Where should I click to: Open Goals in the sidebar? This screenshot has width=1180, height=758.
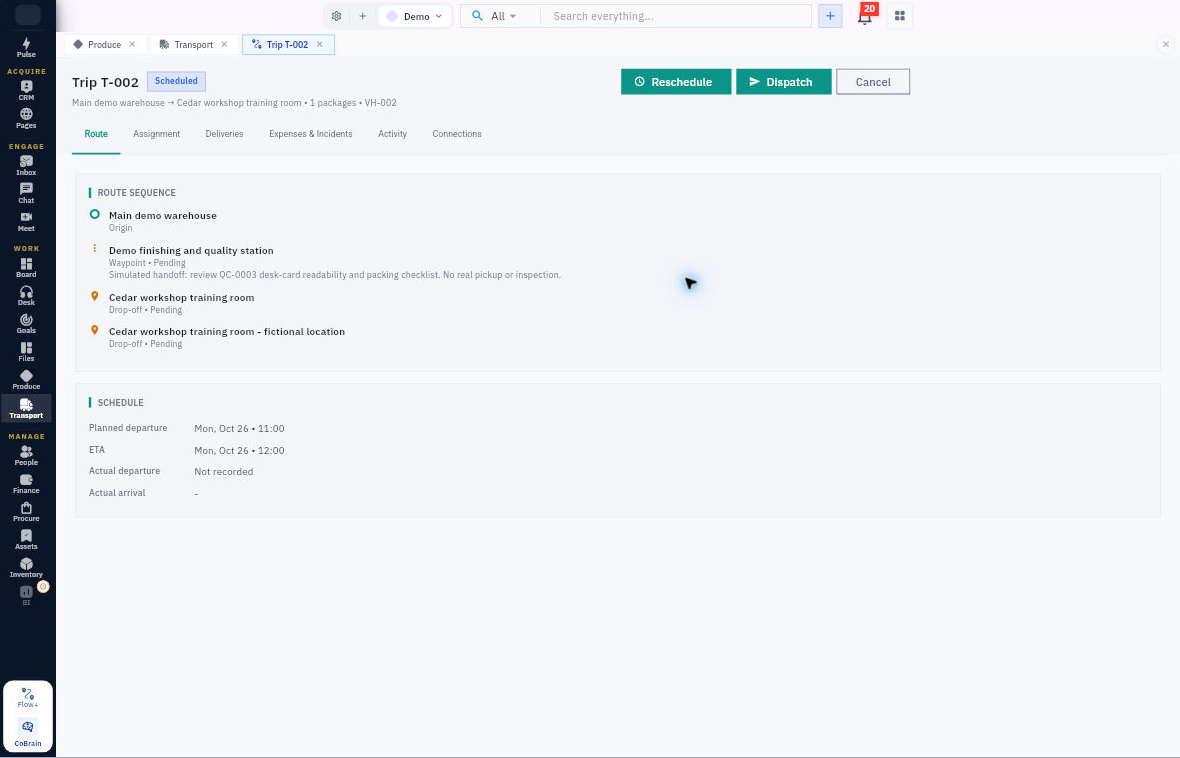(x=26, y=324)
